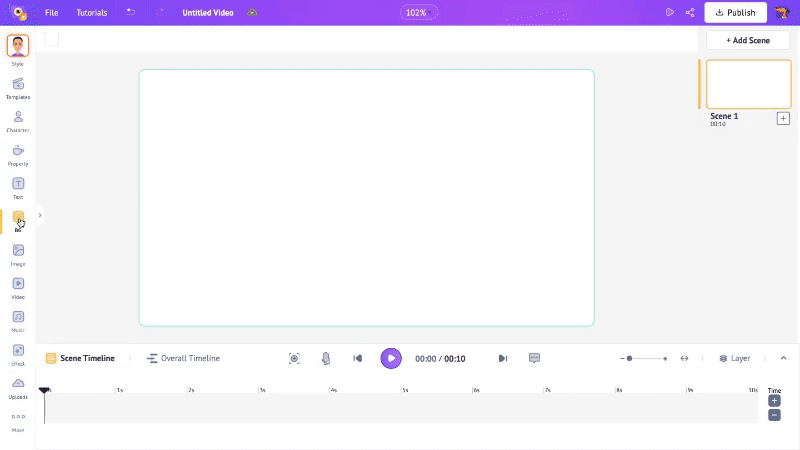Viewport: 800px width, 450px height.
Task: Click the microphone voice-over icon
Action: coord(326,358)
